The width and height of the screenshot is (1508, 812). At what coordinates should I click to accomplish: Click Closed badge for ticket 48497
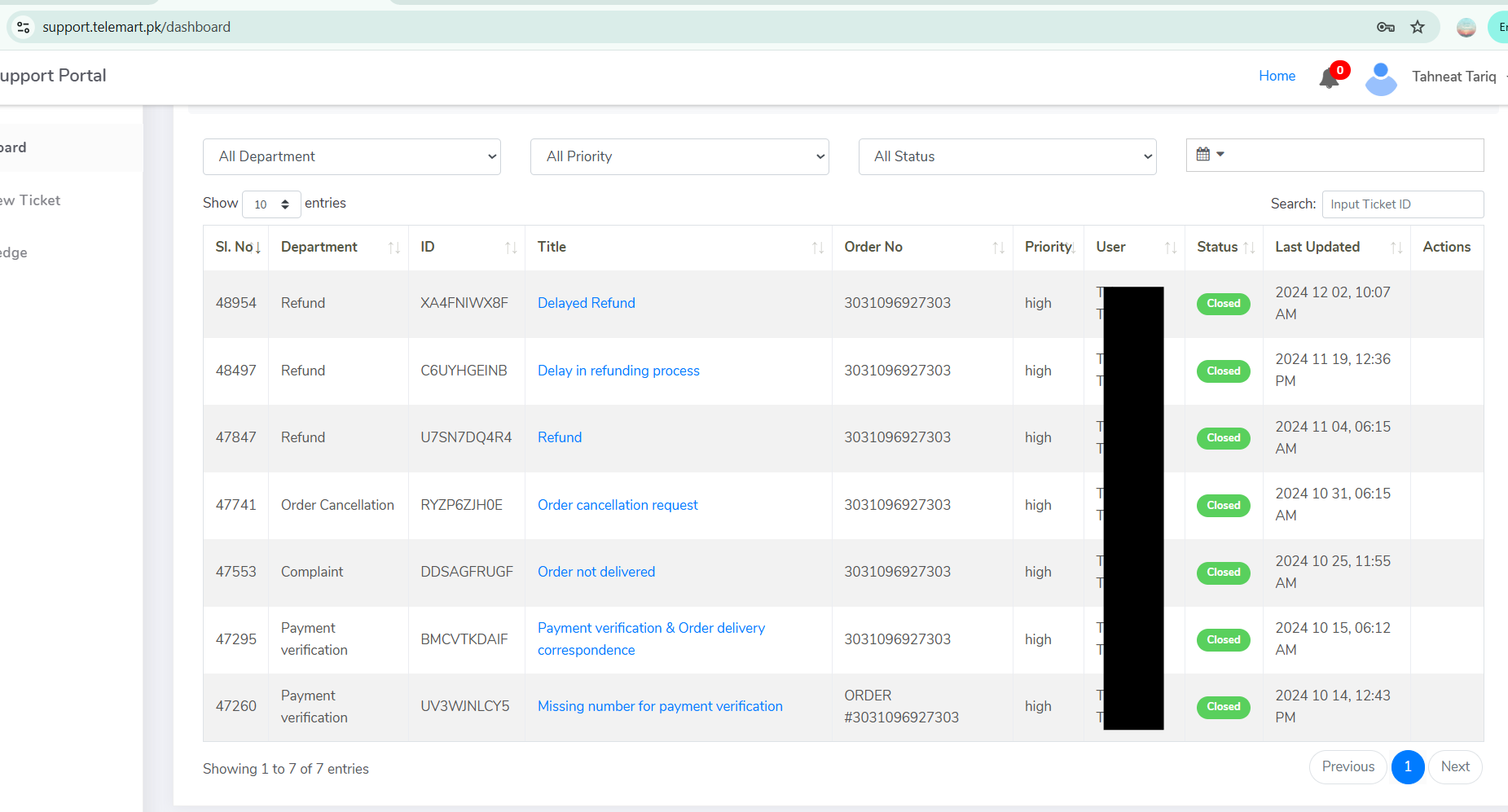coord(1224,371)
